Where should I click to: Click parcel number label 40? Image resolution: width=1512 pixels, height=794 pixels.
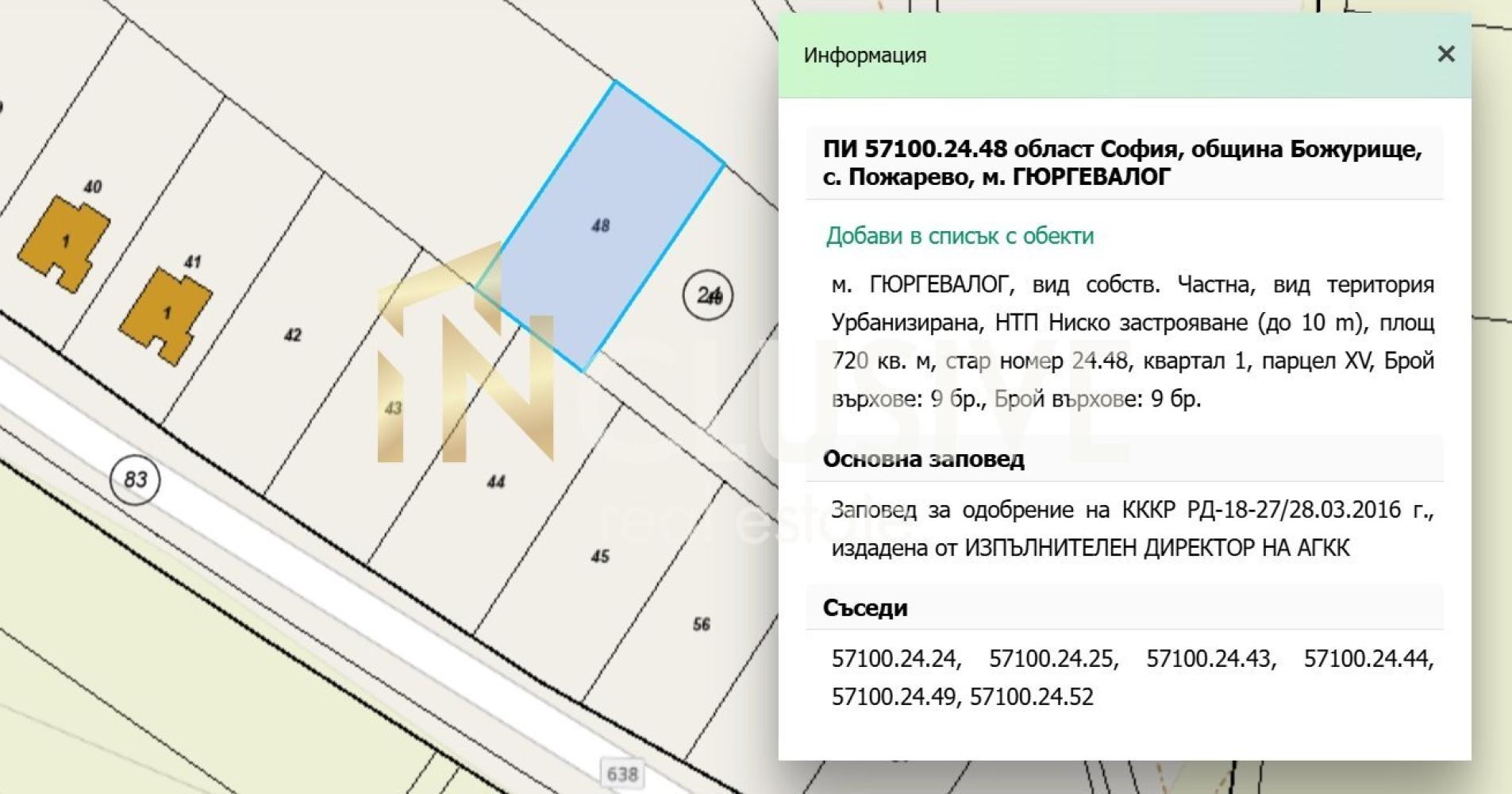coord(92,187)
